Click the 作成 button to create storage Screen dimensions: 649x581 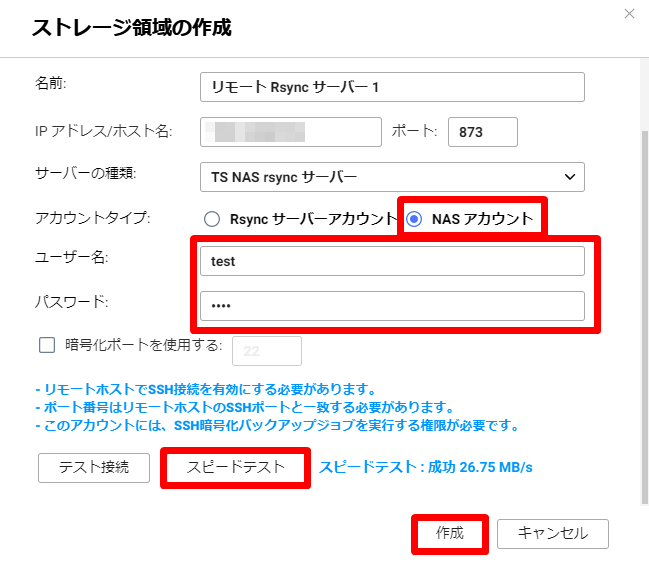coord(450,533)
